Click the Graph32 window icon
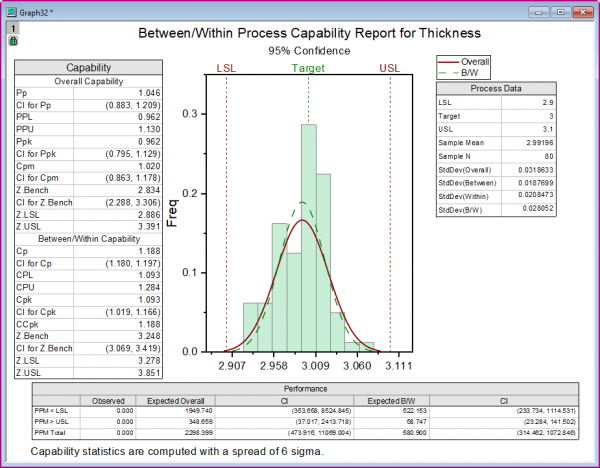600x468 pixels. (12, 13)
